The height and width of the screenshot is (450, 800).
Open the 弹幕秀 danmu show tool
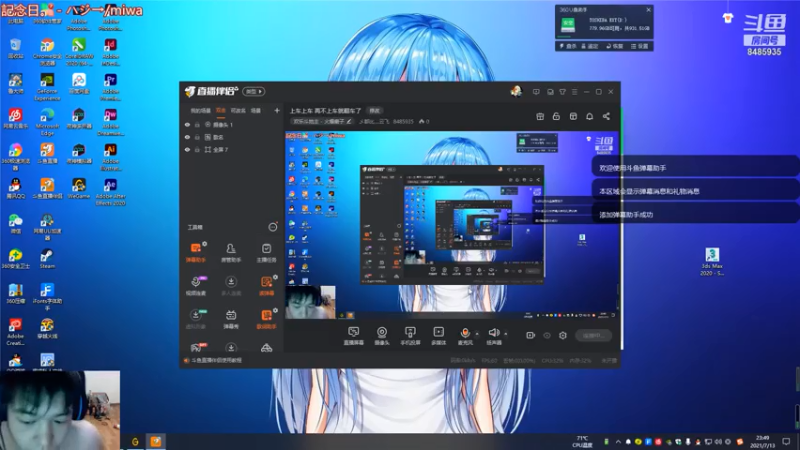tap(231, 319)
